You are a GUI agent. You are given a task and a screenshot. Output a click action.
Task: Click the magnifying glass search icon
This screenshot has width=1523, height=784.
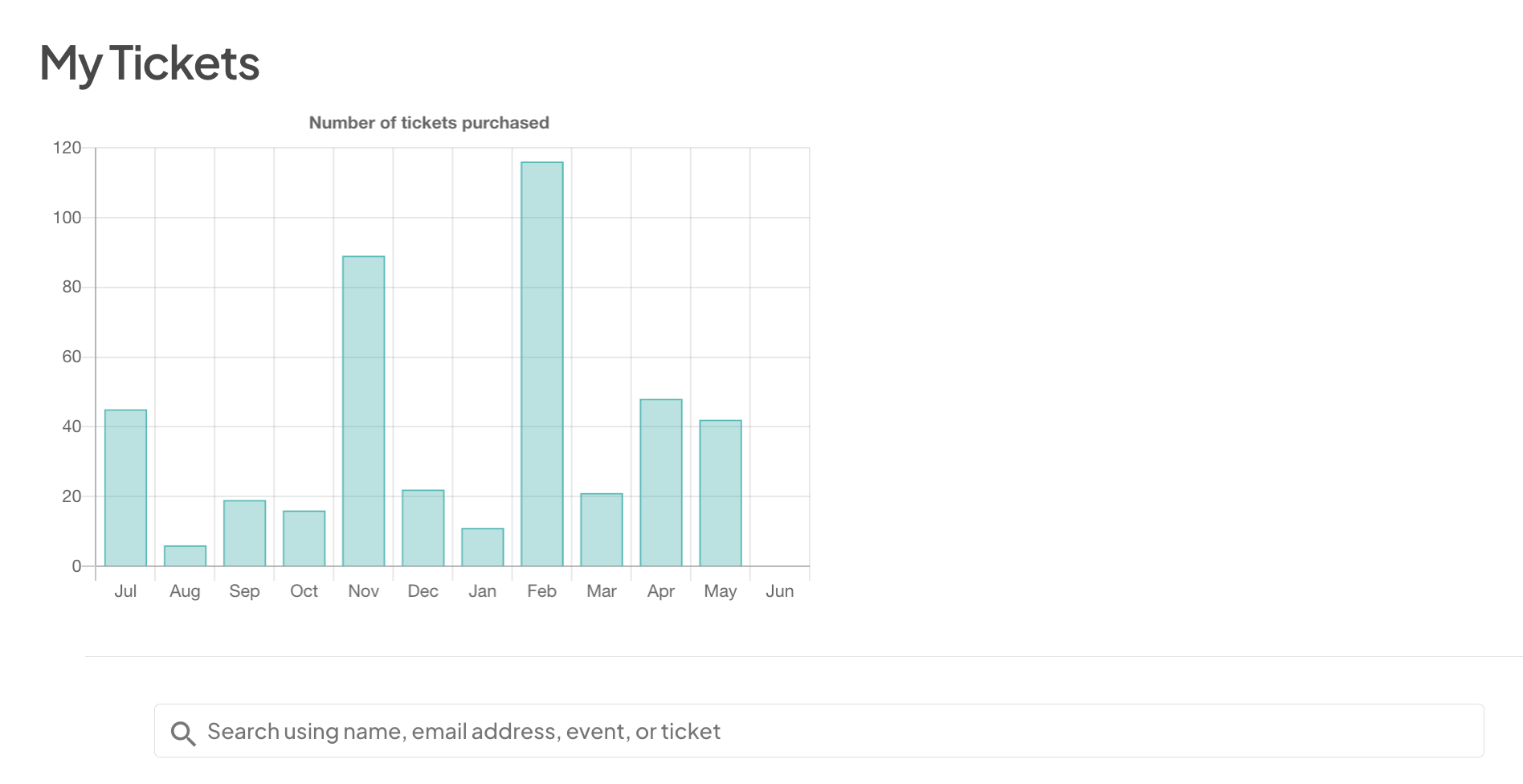183,733
